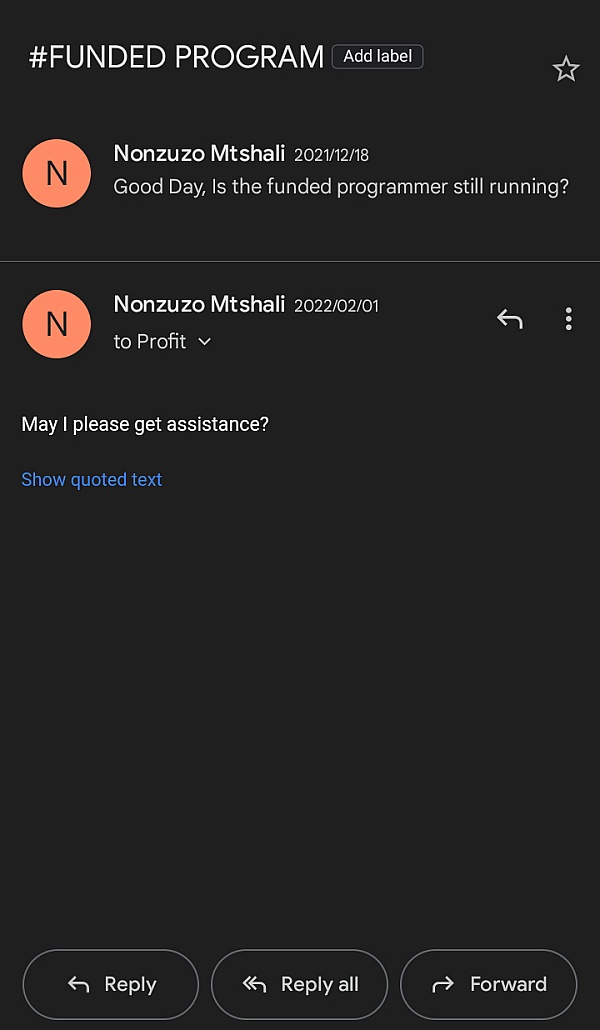Click the right arrow icon inside Forward
The image size is (600, 1030).
click(x=443, y=985)
